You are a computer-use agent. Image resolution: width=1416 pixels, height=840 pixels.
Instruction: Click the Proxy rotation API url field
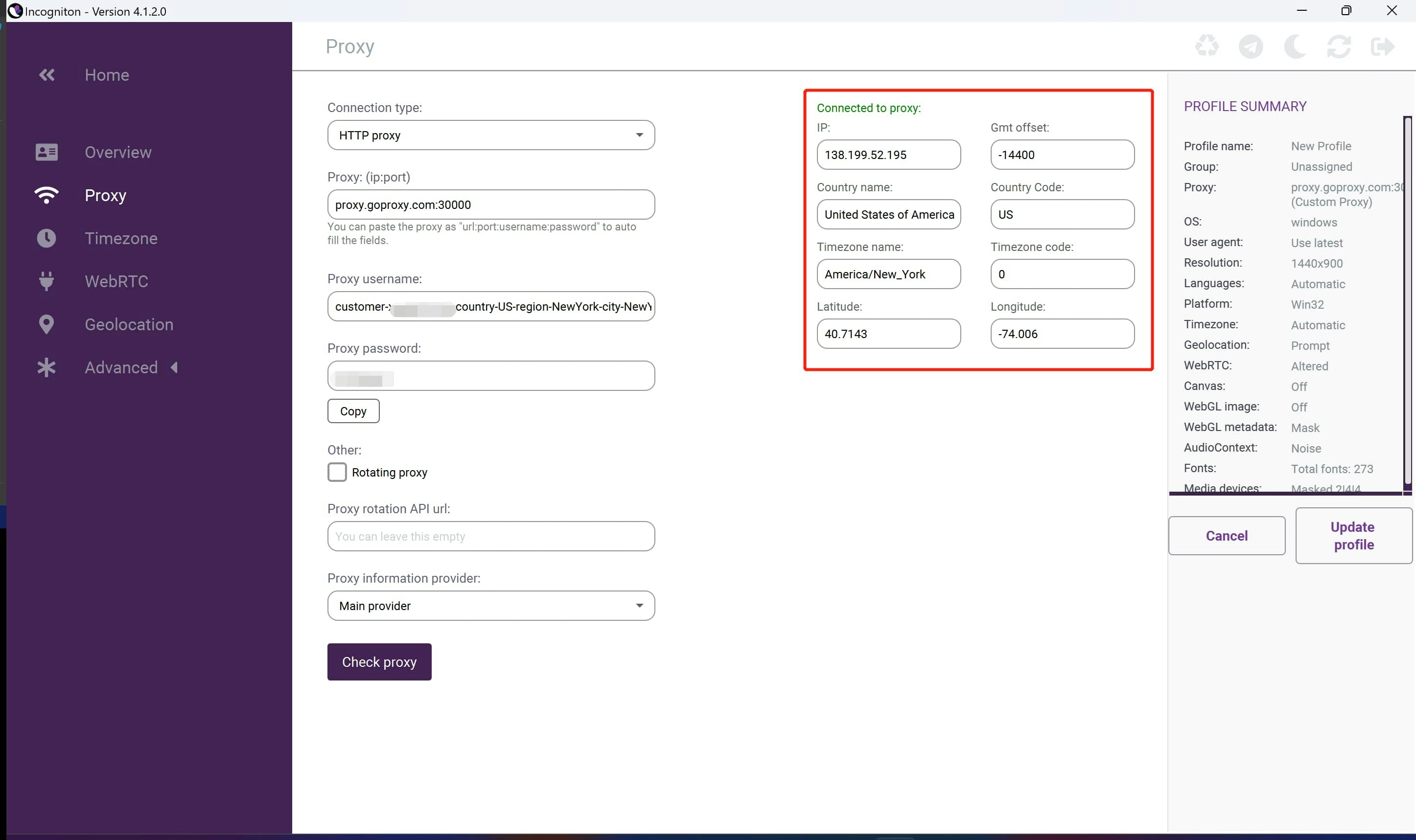coord(490,536)
